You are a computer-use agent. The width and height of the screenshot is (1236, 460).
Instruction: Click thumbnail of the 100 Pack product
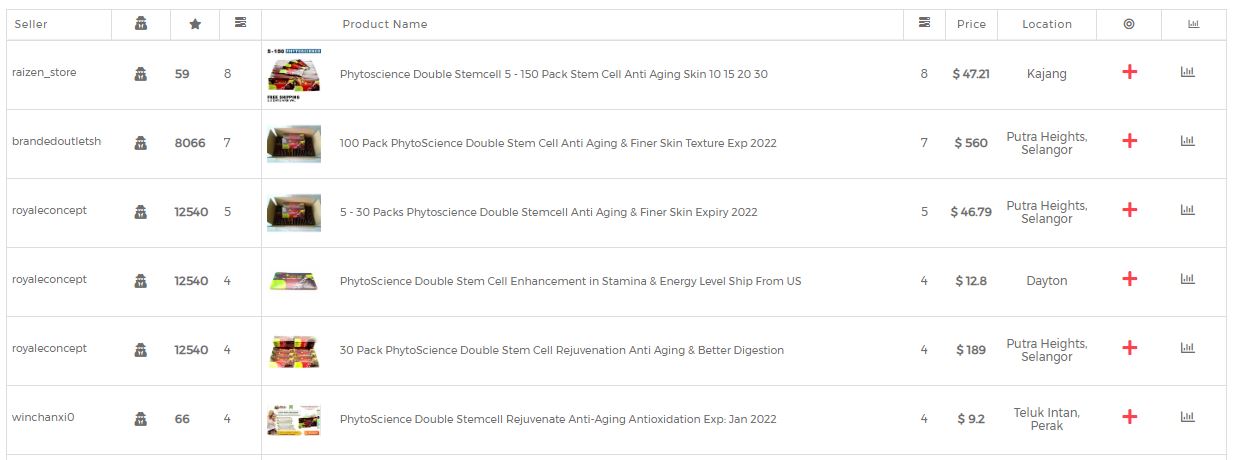click(x=294, y=143)
